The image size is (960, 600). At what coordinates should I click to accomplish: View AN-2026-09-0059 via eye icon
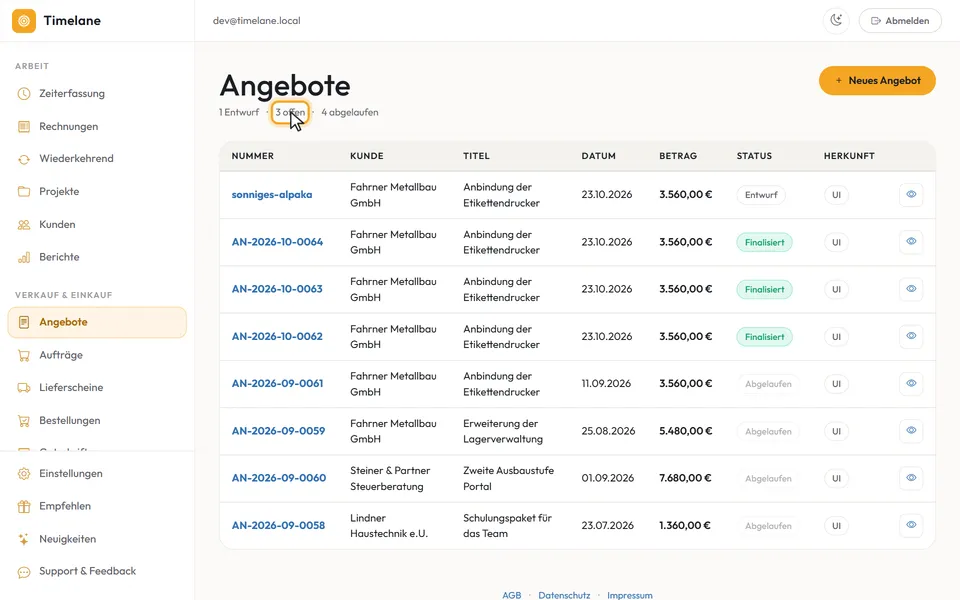point(911,431)
